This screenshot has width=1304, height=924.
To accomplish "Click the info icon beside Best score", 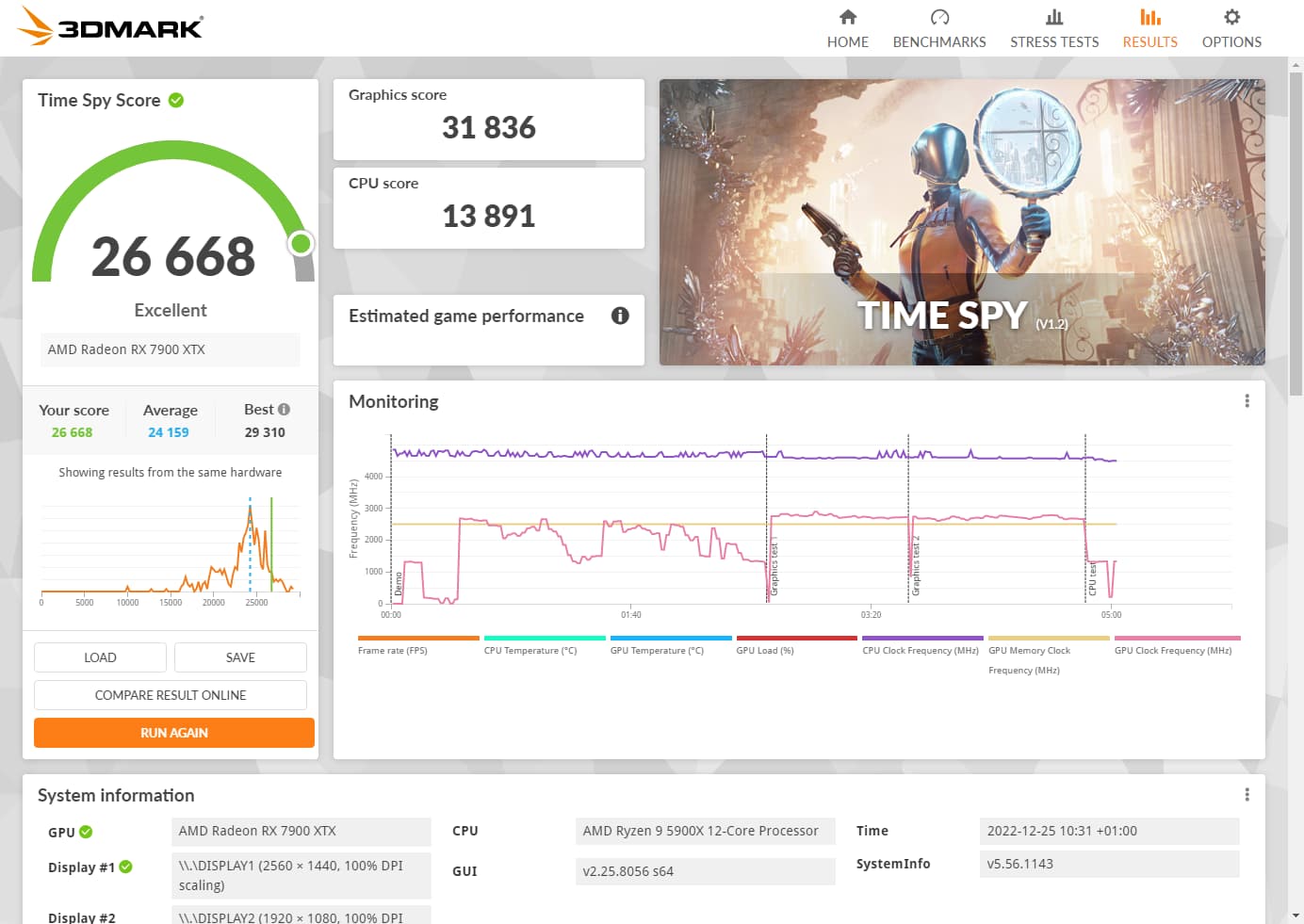I will click(285, 410).
